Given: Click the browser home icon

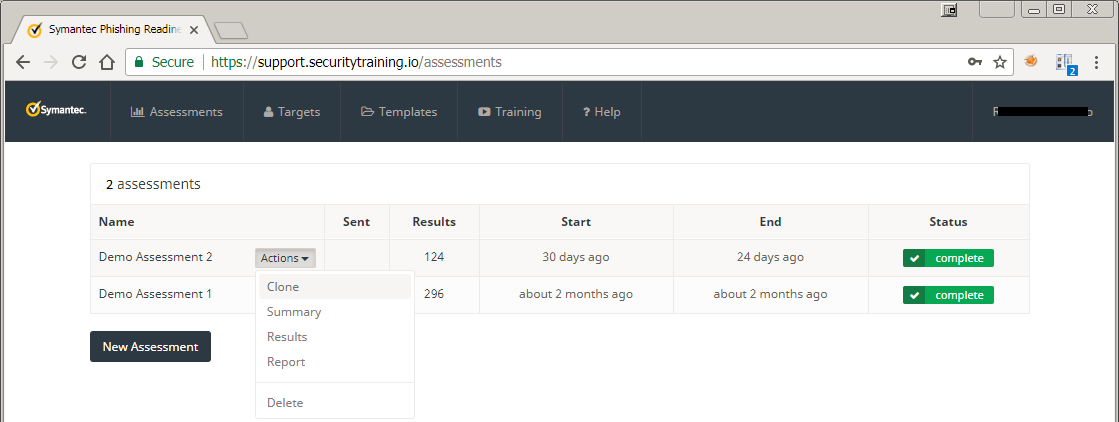Looking at the screenshot, I should [107, 62].
